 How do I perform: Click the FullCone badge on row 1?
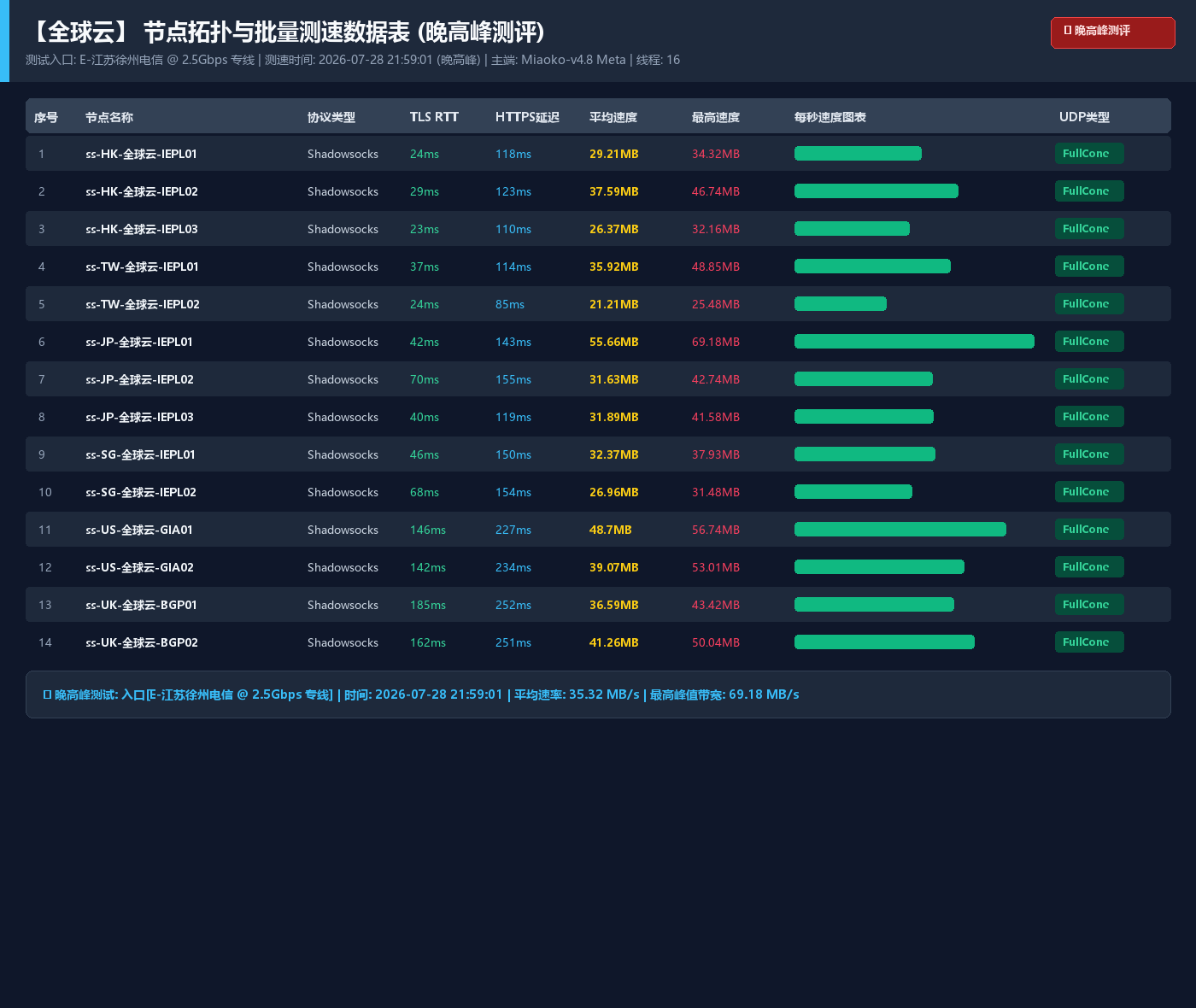(1089, 154)
